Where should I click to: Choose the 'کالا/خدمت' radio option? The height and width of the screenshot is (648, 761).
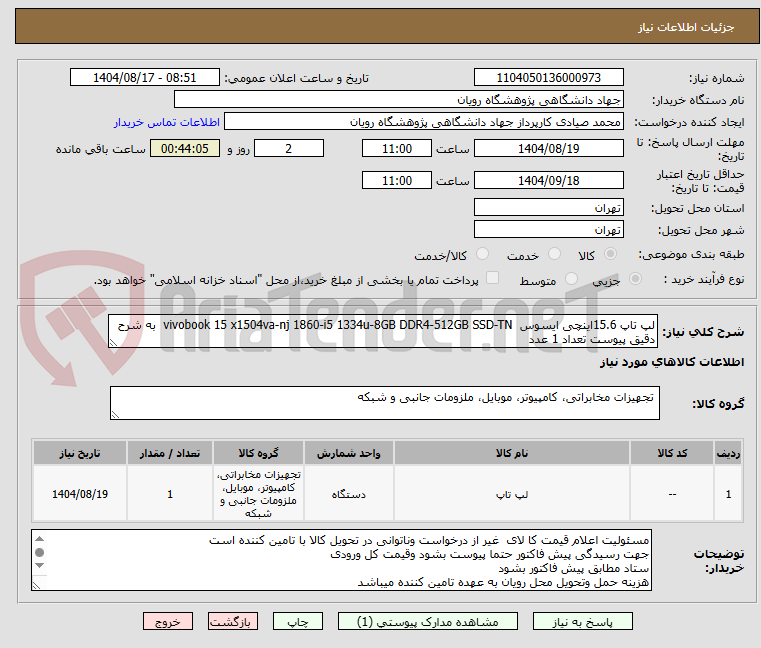[483, 256]
